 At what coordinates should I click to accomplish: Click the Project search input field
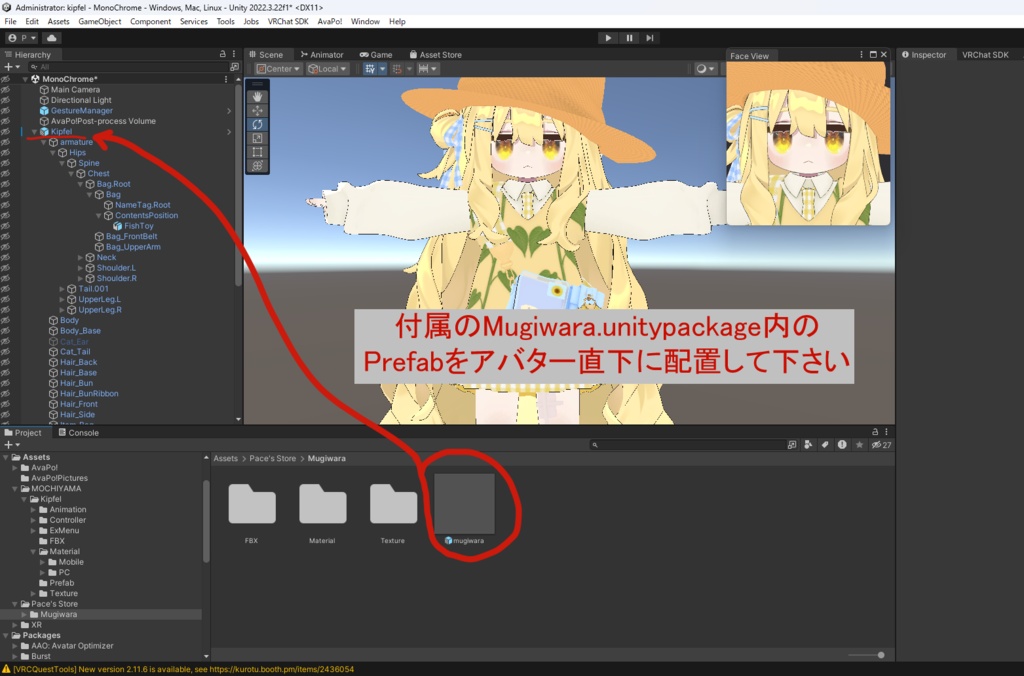click(x=688, y=445)
